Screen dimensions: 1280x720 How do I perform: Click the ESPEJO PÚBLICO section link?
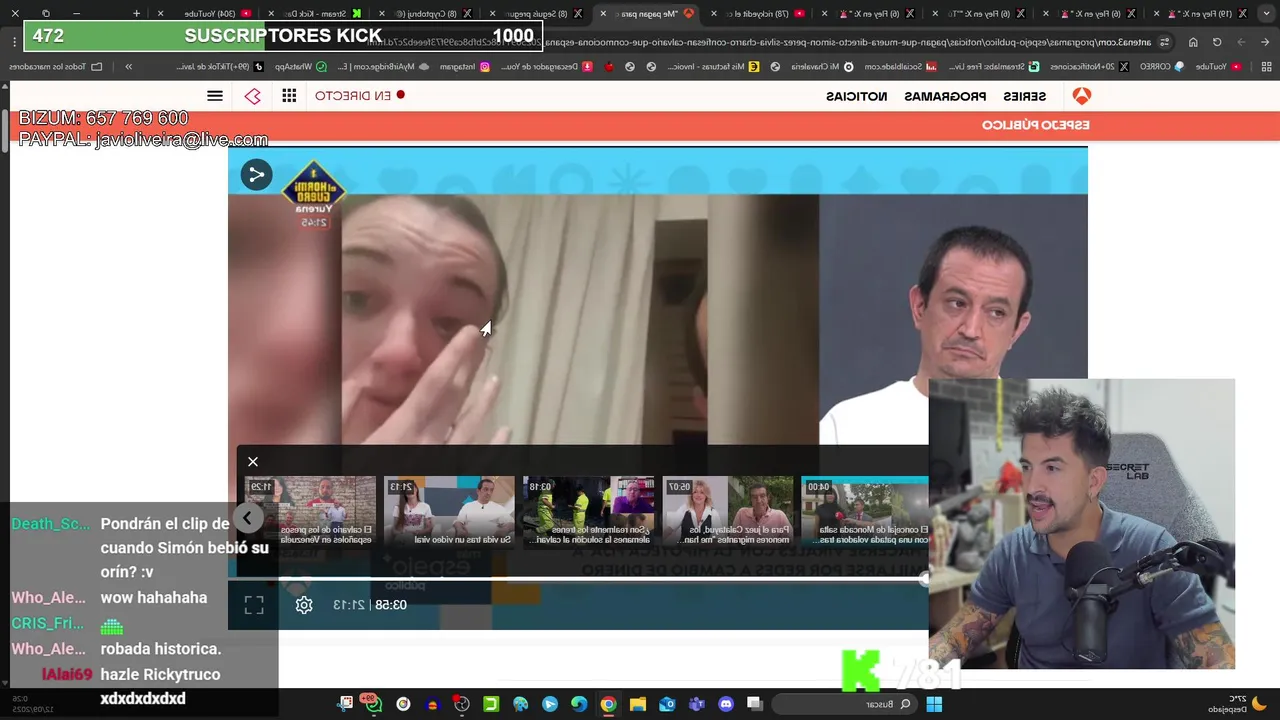(x=1035, y=125)
